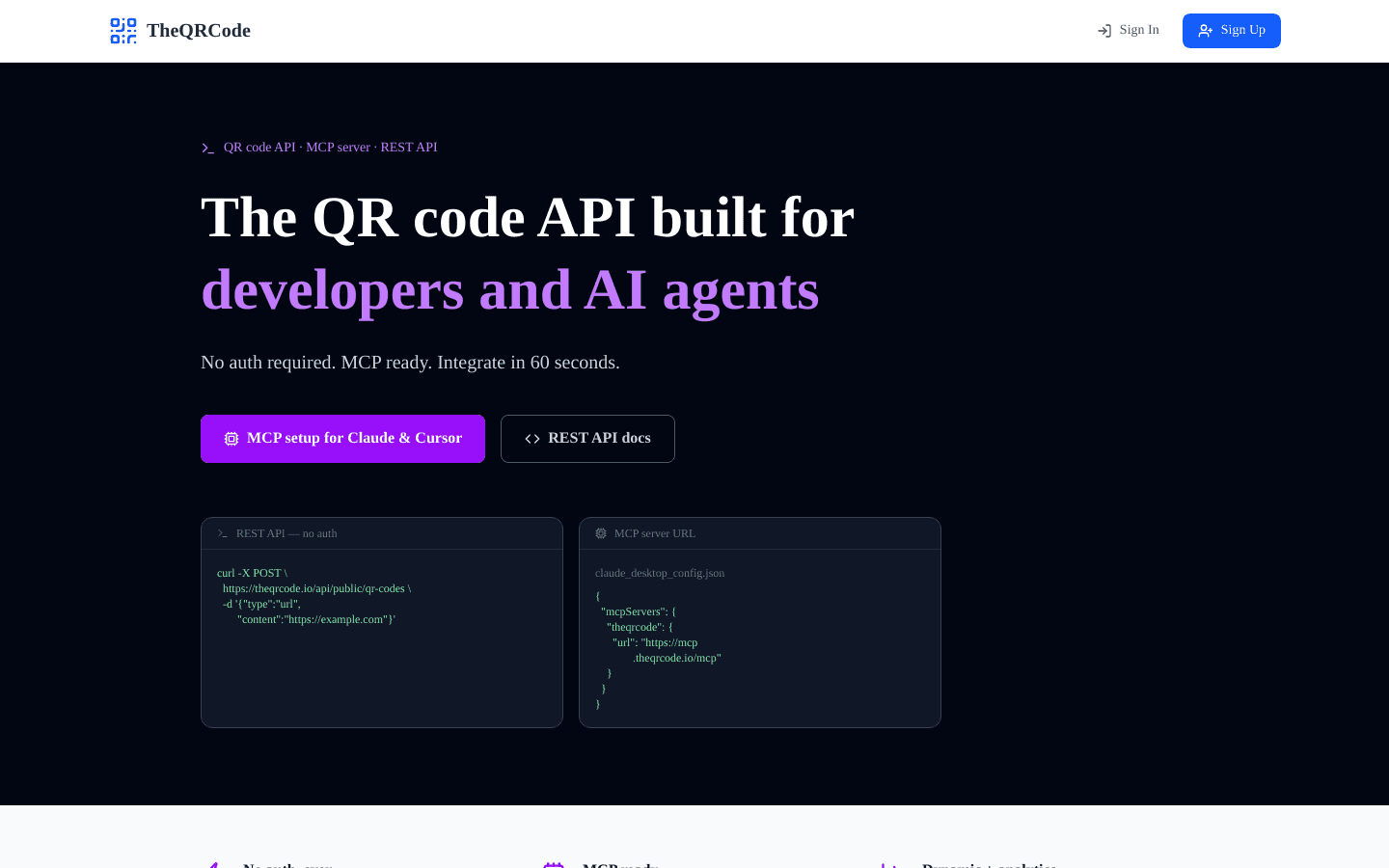Image resolution: width=1389 pixels, height=868 pixels.
Task: Click the chip icon in MCP server URL header
Action: coord(601,533)
